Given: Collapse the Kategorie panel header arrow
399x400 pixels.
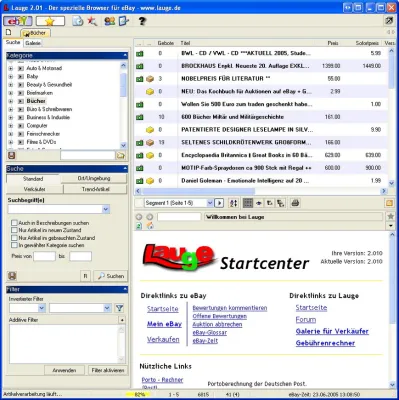Looking at the screenshot, I should tap(125, 55).
